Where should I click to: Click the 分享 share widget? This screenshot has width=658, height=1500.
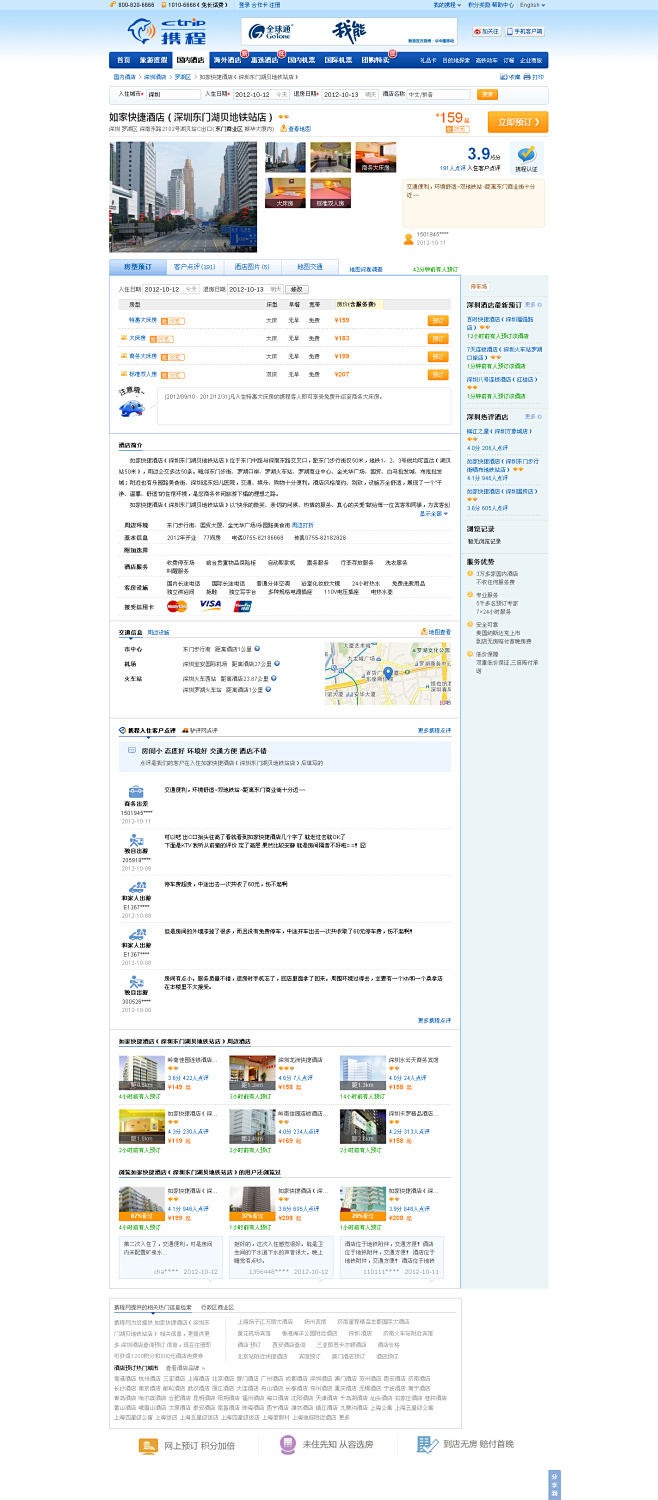coord(554,1483)
